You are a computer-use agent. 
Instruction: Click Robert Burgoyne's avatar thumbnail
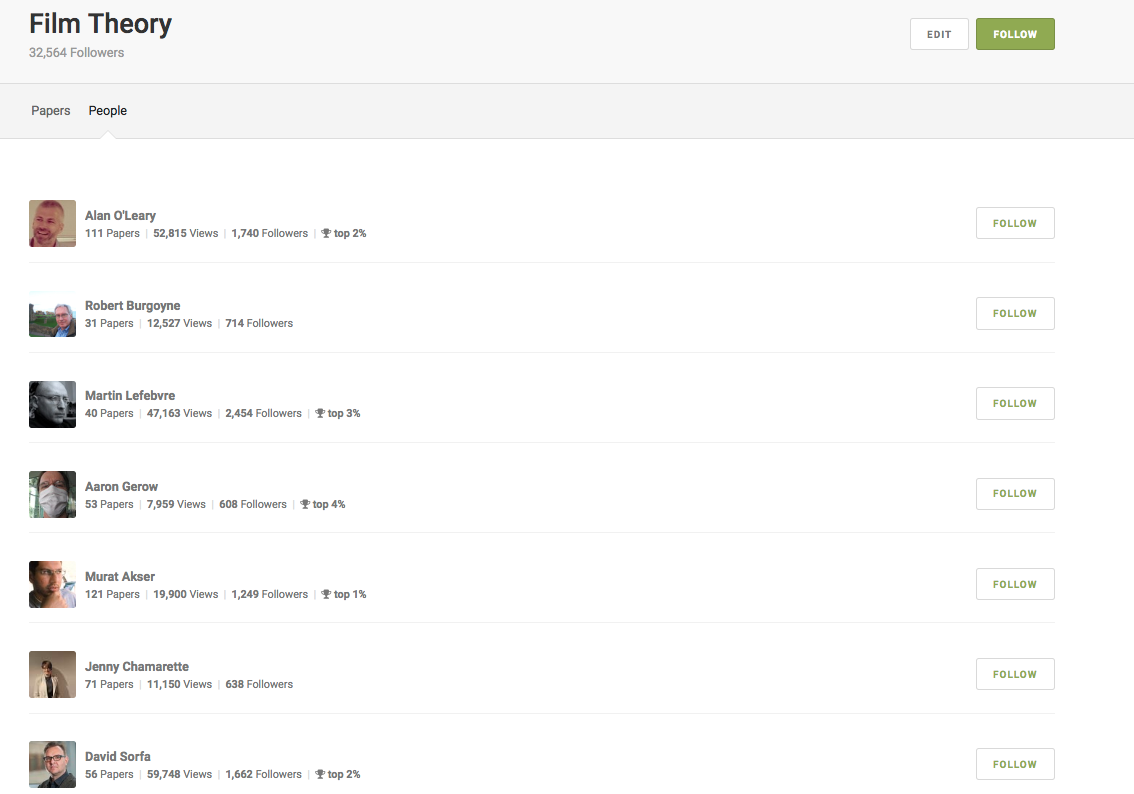click(x=52, y=314)
